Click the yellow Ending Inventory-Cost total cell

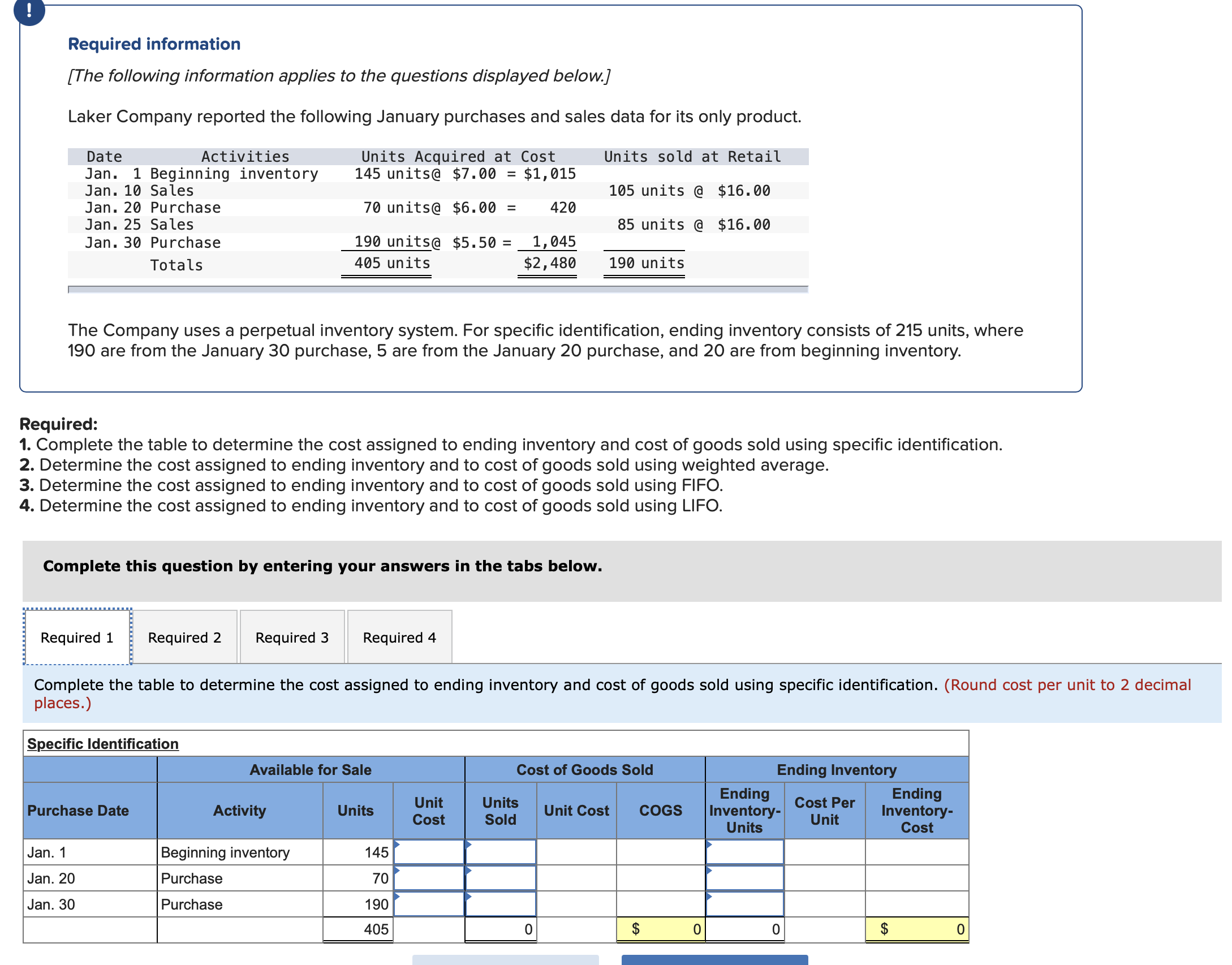[x=916, y=929]
